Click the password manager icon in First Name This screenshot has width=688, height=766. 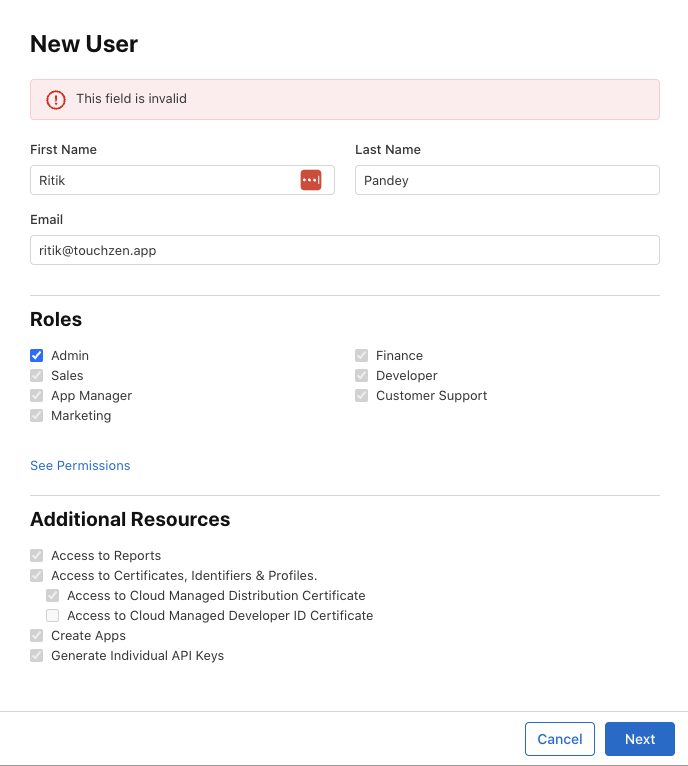coord(311,180)
